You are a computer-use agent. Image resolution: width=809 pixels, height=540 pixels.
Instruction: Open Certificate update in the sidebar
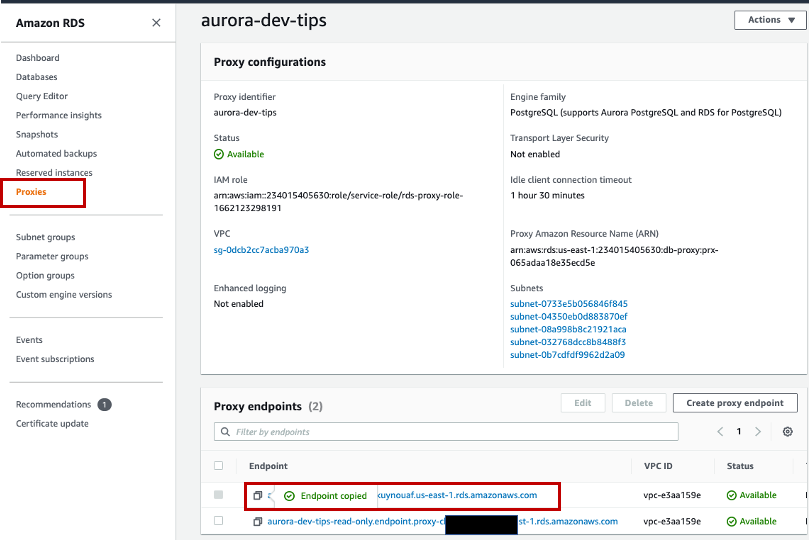point(52,423)
